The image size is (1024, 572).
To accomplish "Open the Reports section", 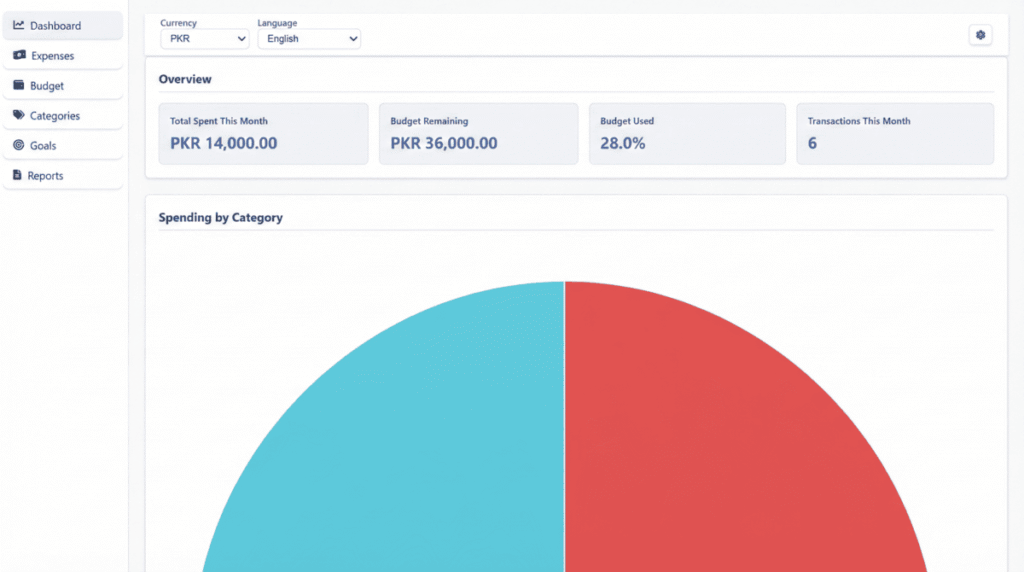I will click(63, 176).
